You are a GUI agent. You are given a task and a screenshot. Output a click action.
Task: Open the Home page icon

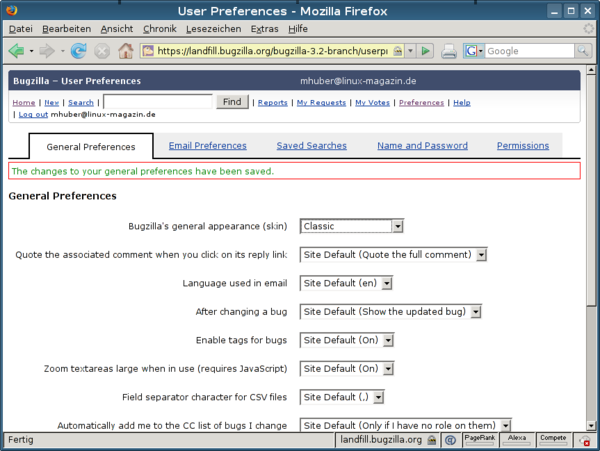click(126, 51)
